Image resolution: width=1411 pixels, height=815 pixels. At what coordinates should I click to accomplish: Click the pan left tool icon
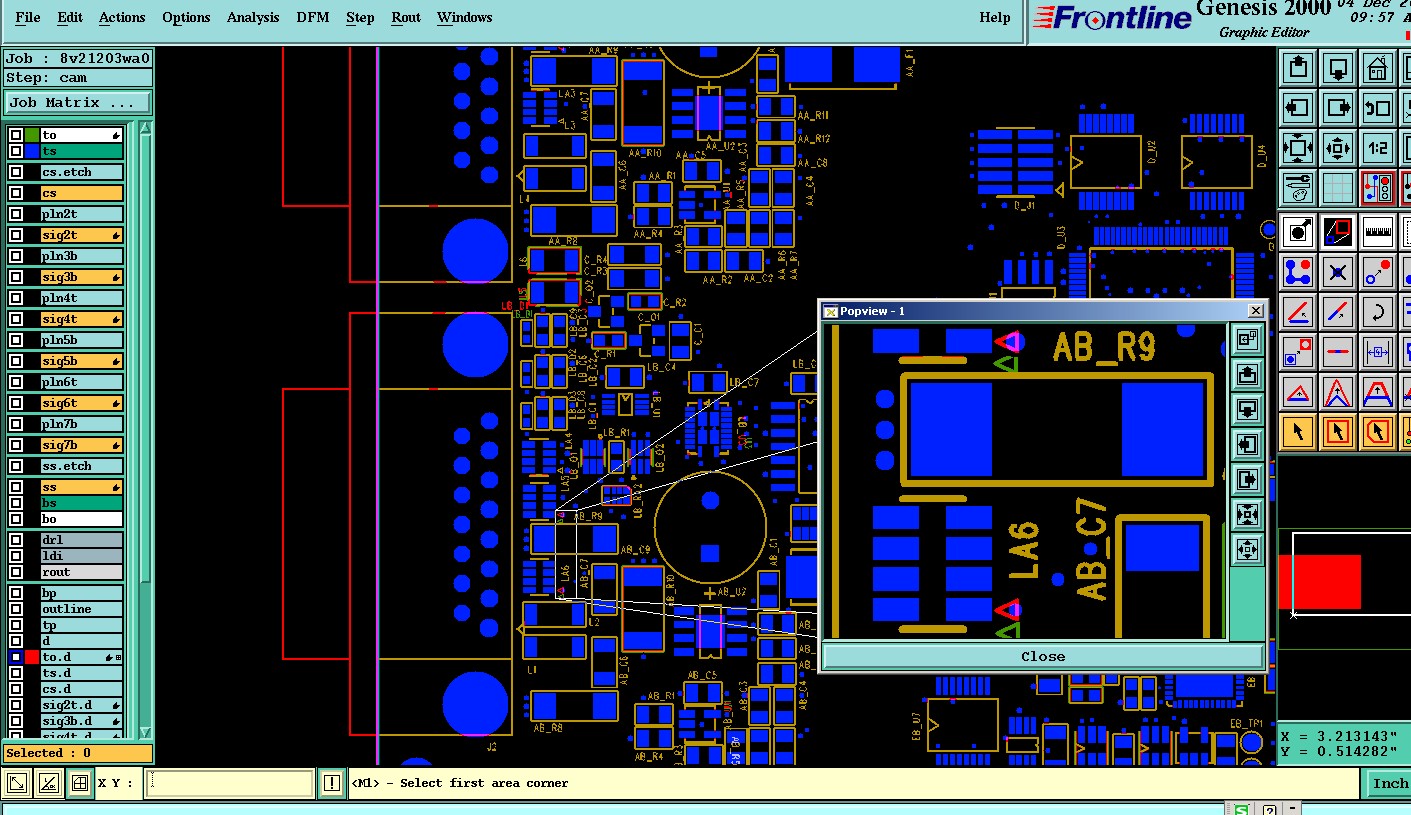coord(1298,108)
